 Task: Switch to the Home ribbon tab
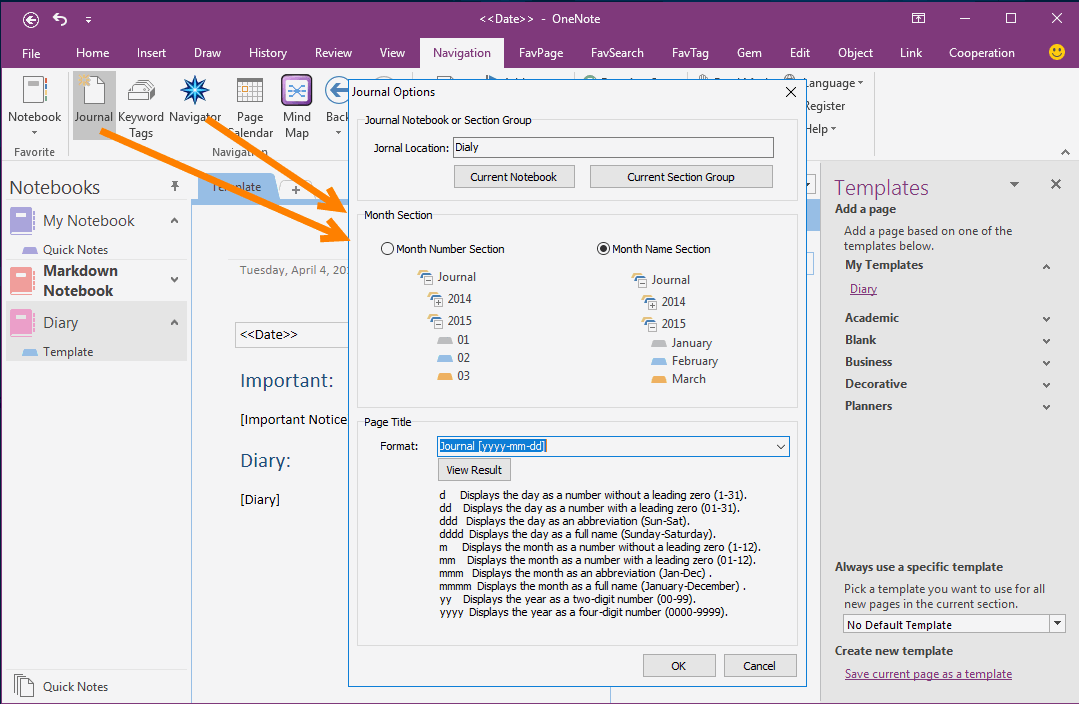92,53
